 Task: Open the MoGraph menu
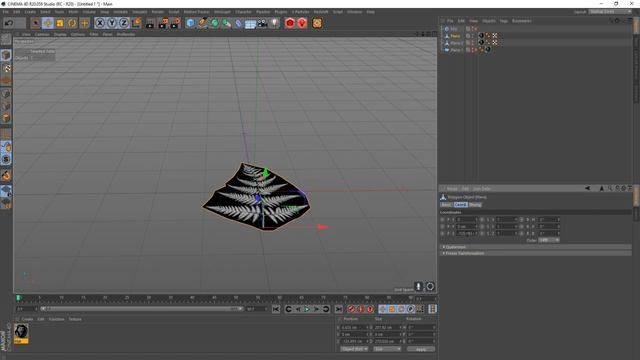[x=222, y=12]
